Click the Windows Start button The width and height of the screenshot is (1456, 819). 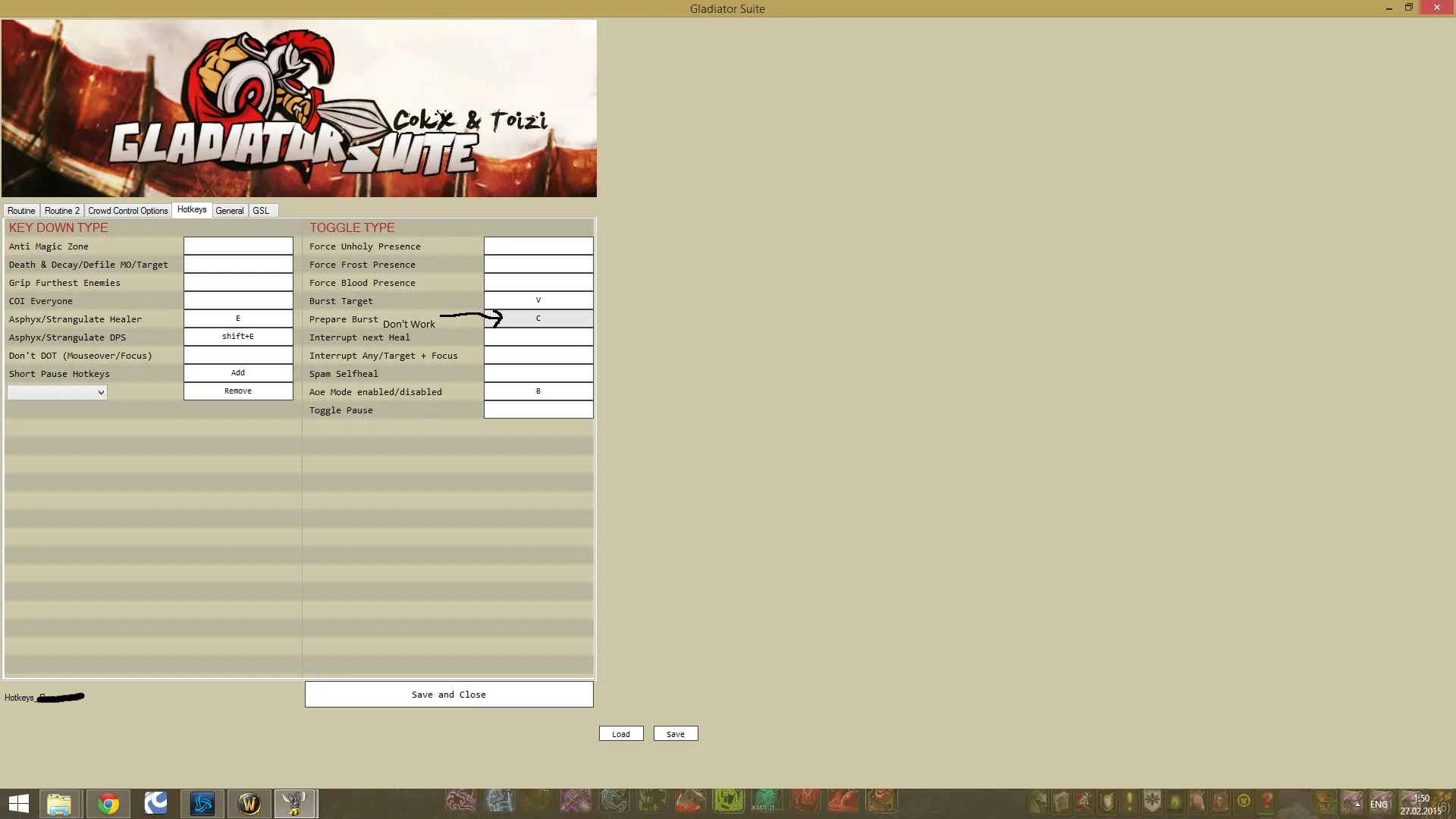(19, 803)
